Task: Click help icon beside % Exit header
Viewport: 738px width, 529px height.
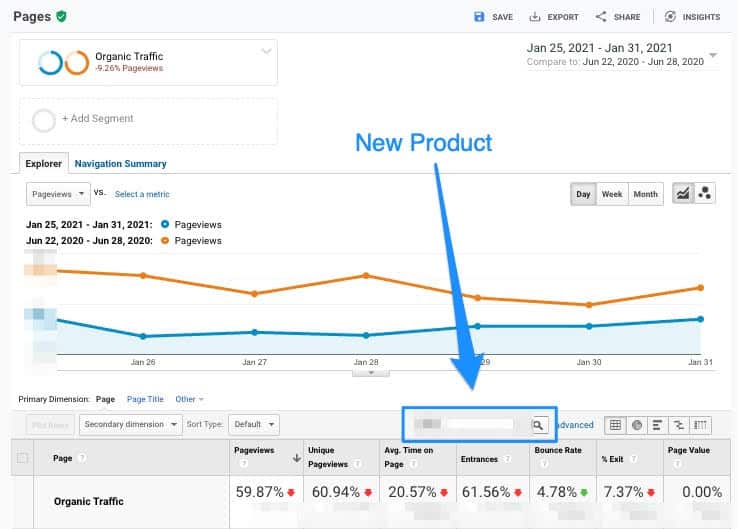Action: [634, 459]
